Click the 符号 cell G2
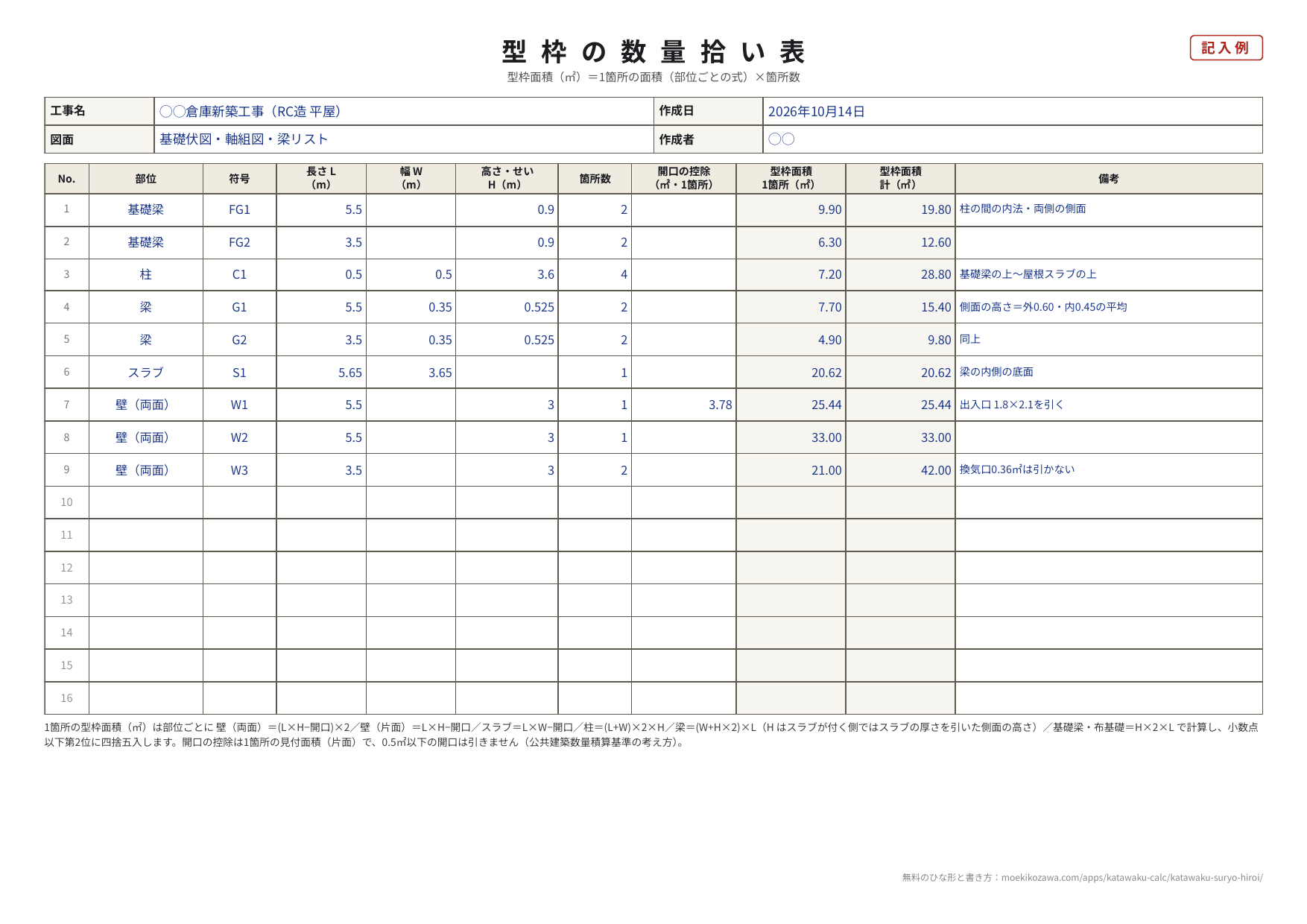This screenshot has height=924, width=1307. tap(239, 340)
